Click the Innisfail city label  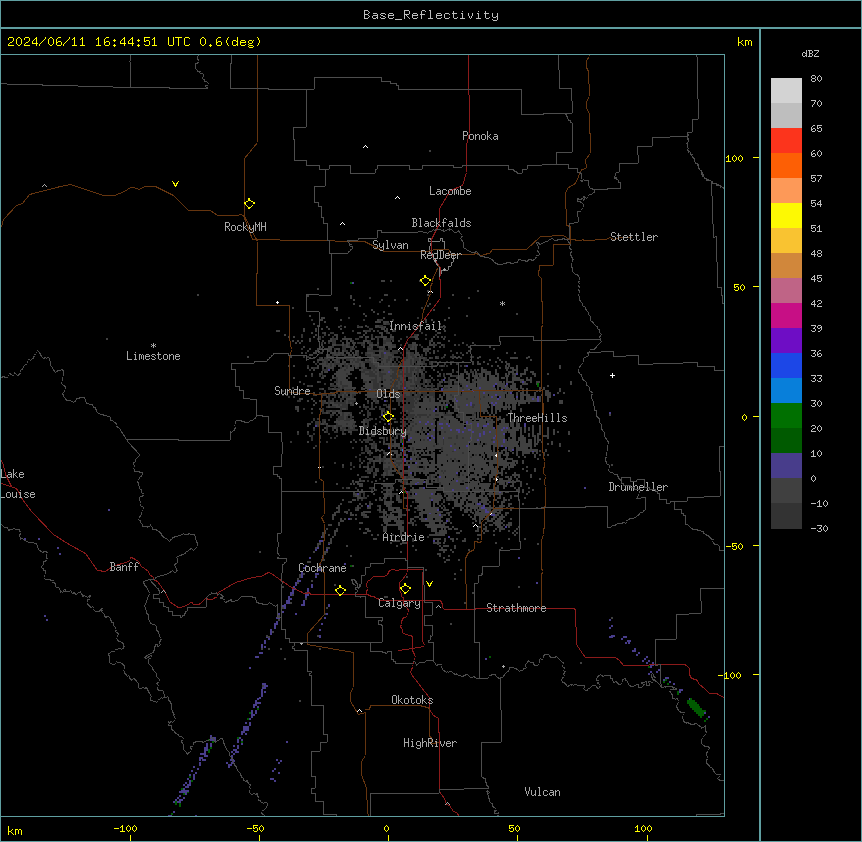coord(416,326)
